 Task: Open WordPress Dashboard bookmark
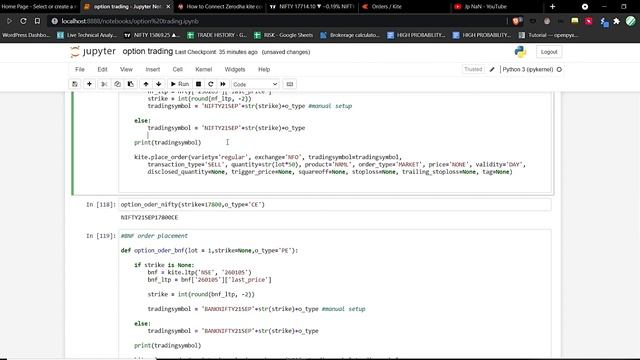pos(26,35)
